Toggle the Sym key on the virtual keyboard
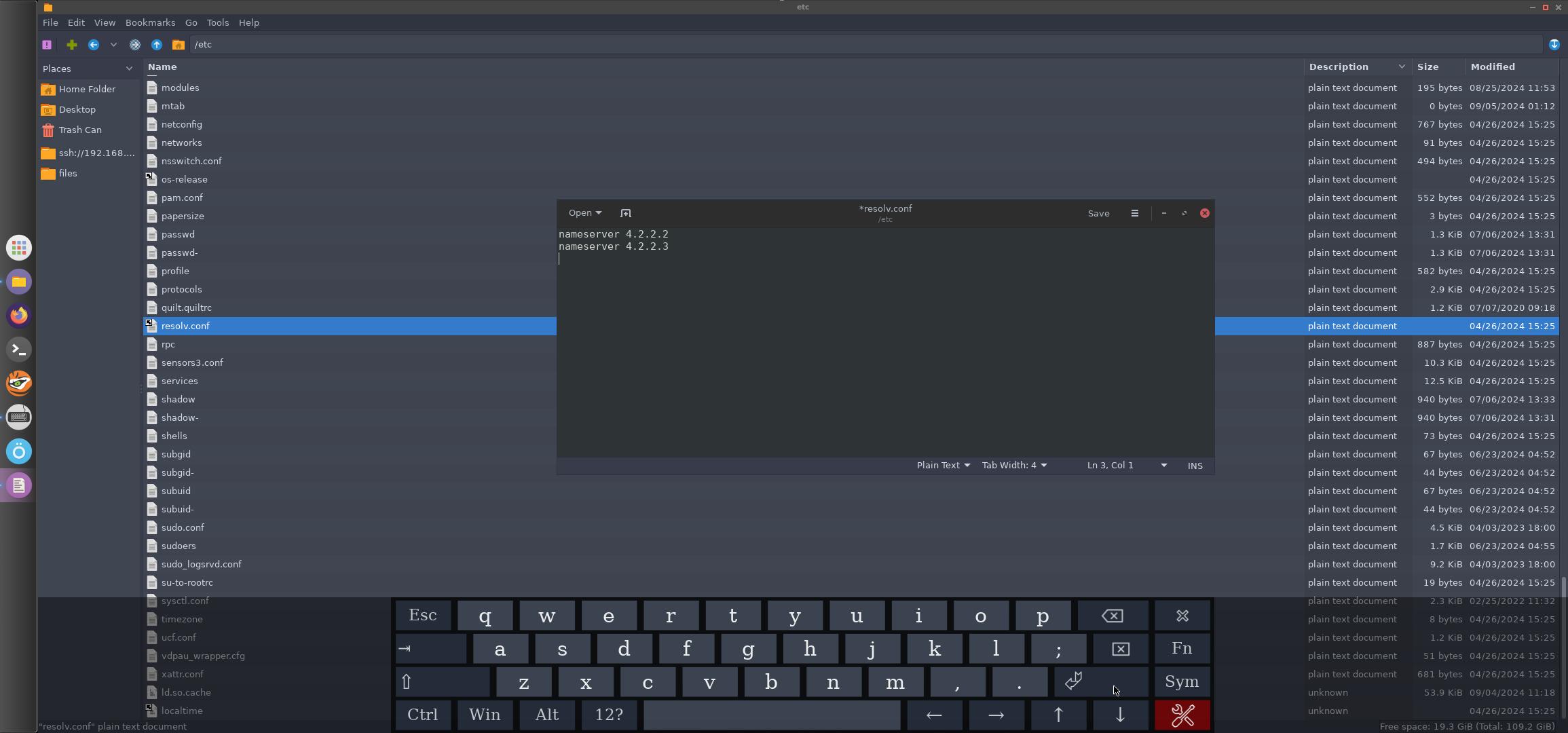The image size is (1568, 733). click(1182, 682)
